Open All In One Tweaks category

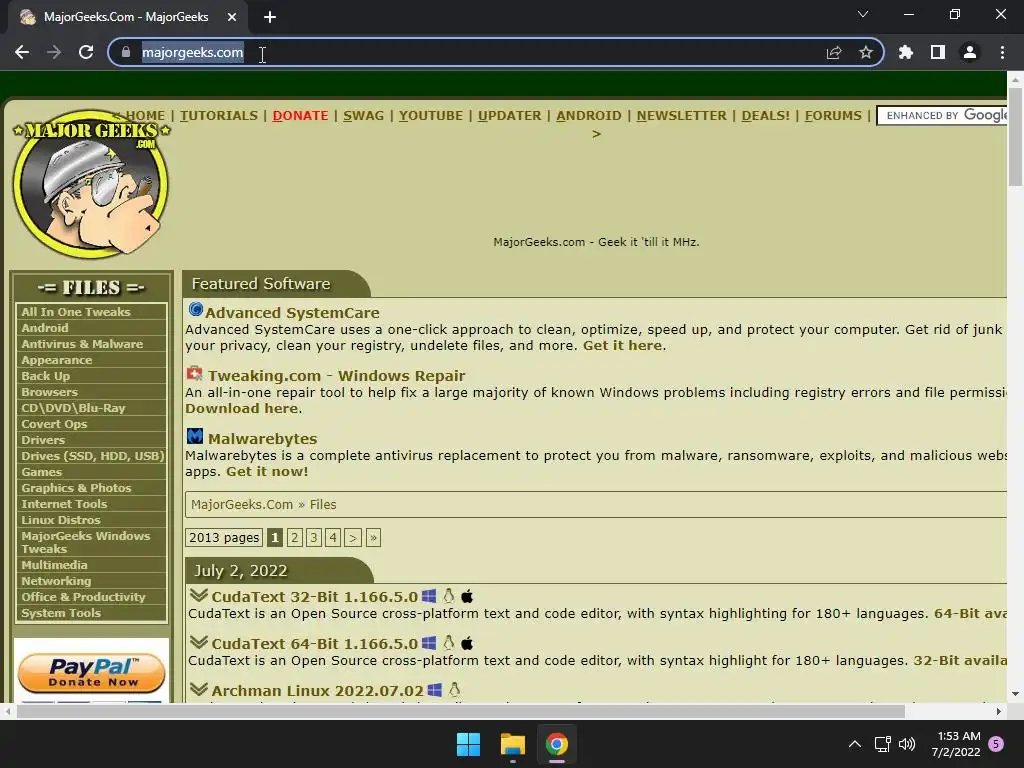[91, 312]
